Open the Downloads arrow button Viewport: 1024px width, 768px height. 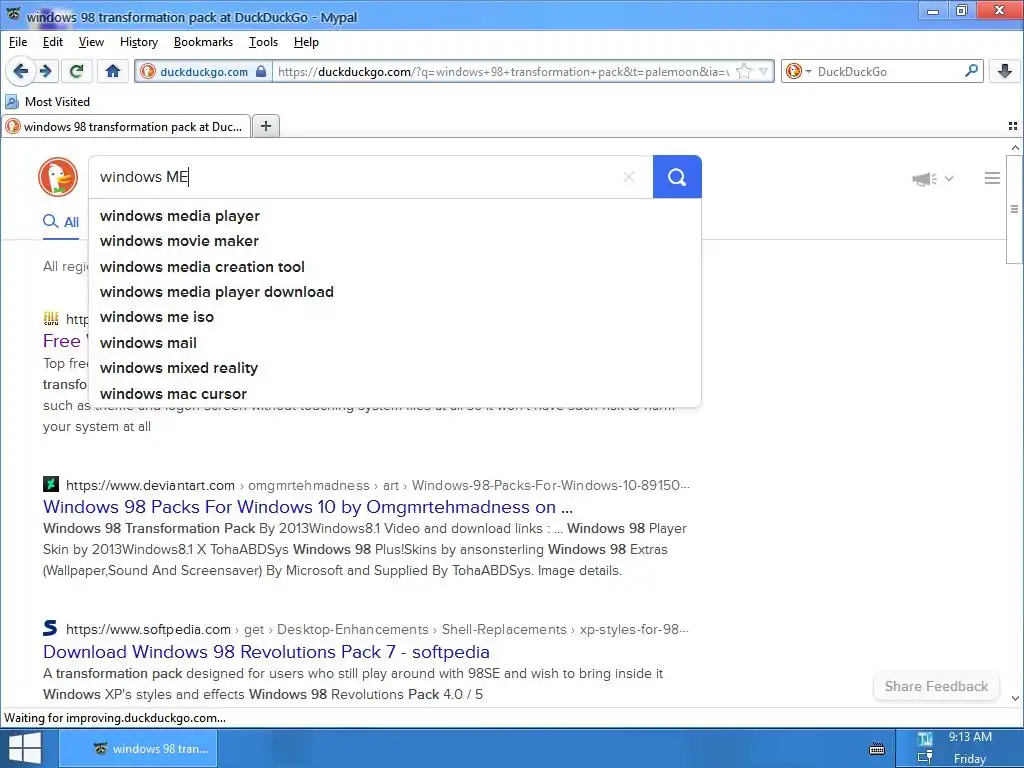click(1005, 71)
